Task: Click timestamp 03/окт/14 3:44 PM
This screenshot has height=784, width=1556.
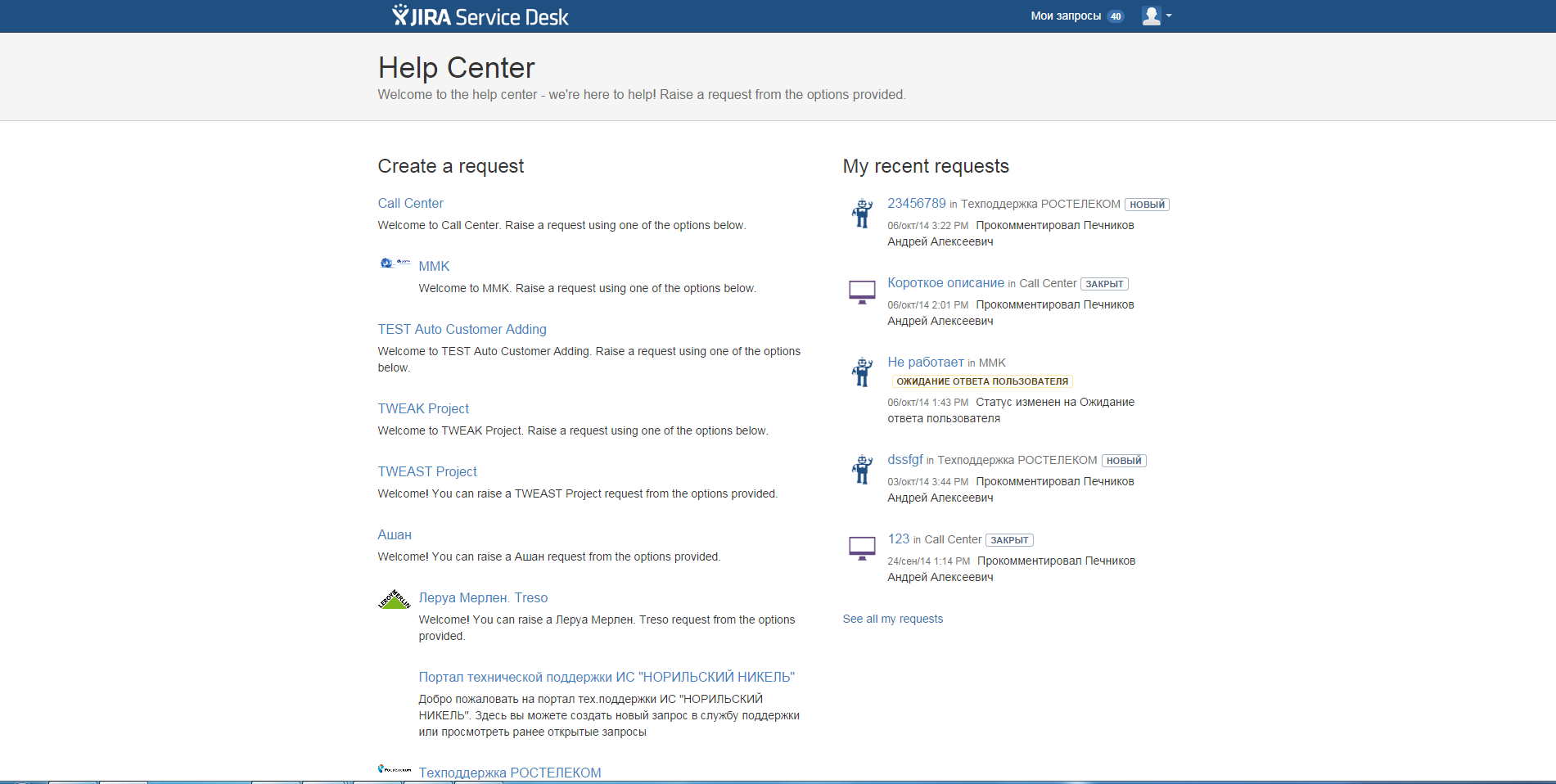Action: [927, 482]
